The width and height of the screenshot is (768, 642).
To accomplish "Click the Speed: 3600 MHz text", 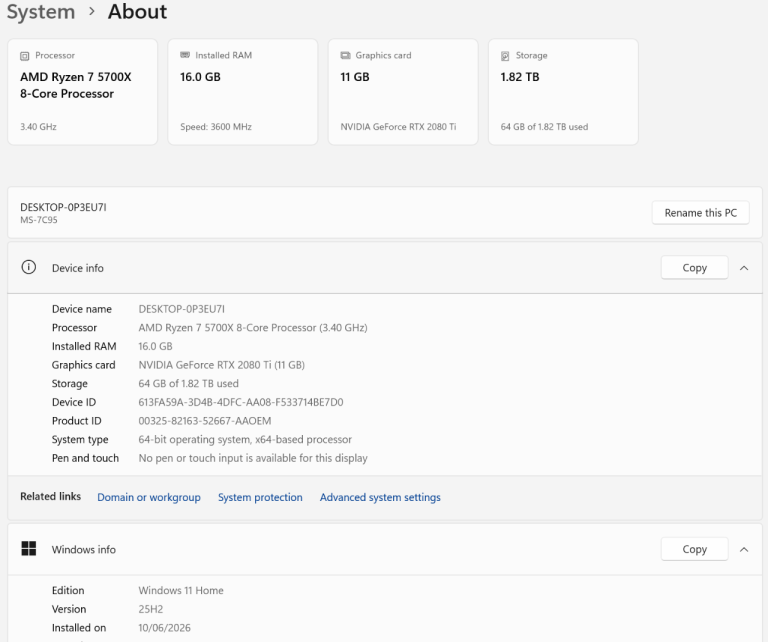I will pyautogui.click(x=216, y=127).
